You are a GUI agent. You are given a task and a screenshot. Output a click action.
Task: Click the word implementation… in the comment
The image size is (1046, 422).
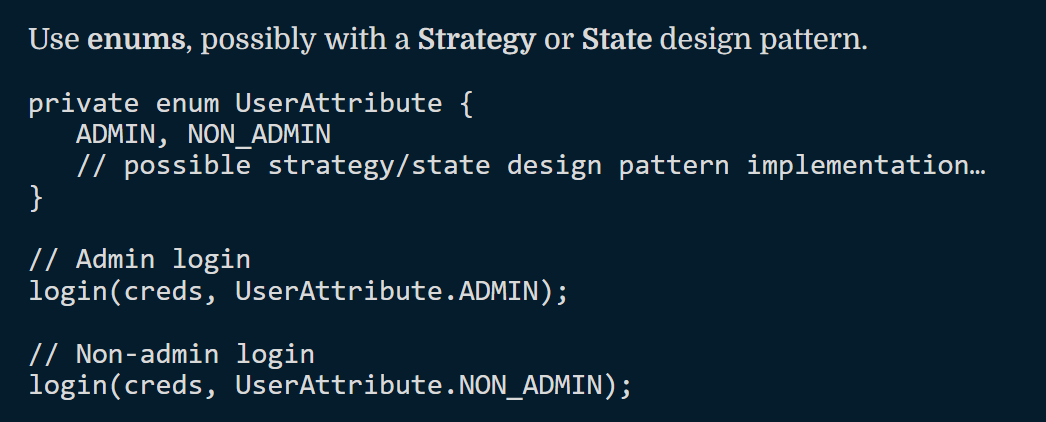866,166
